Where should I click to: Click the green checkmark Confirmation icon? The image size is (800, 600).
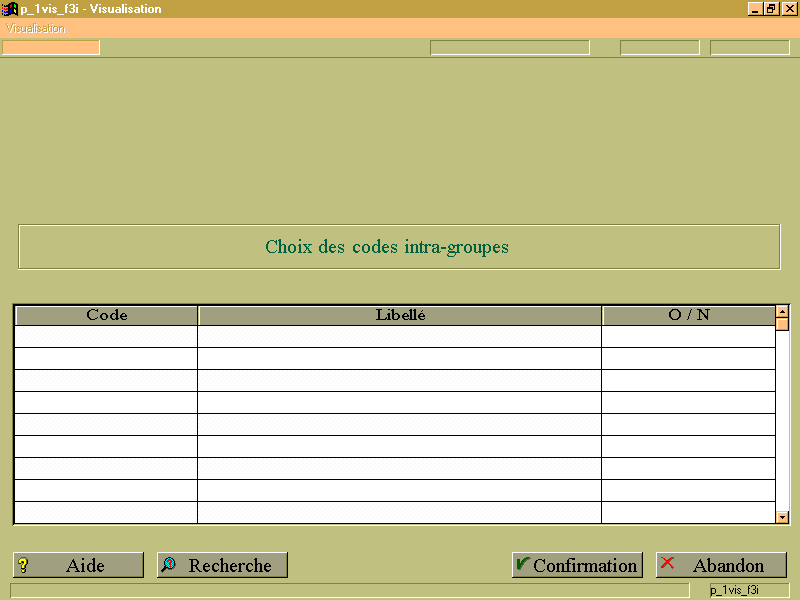pyautogui.click(x=522, y=563)
